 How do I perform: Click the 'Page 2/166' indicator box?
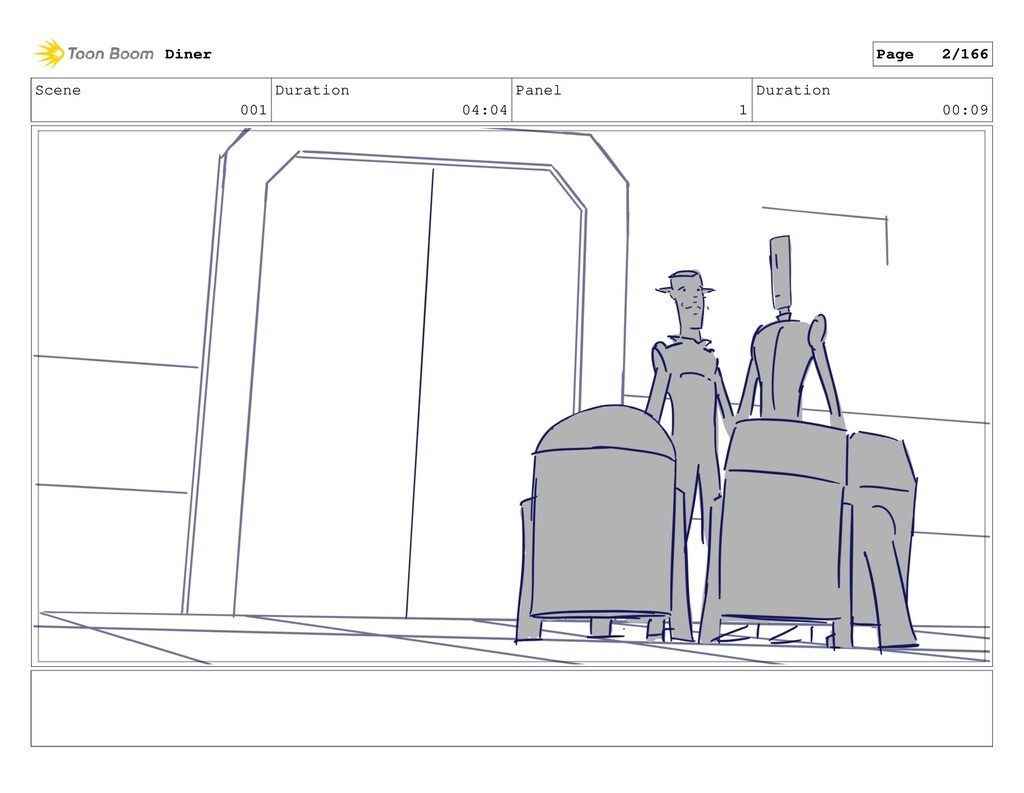(932, 54)
